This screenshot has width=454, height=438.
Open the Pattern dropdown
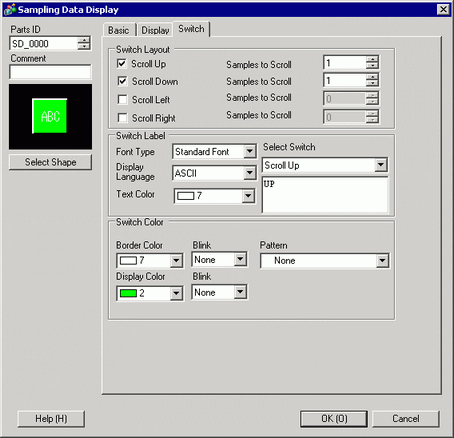click(382, 260)
